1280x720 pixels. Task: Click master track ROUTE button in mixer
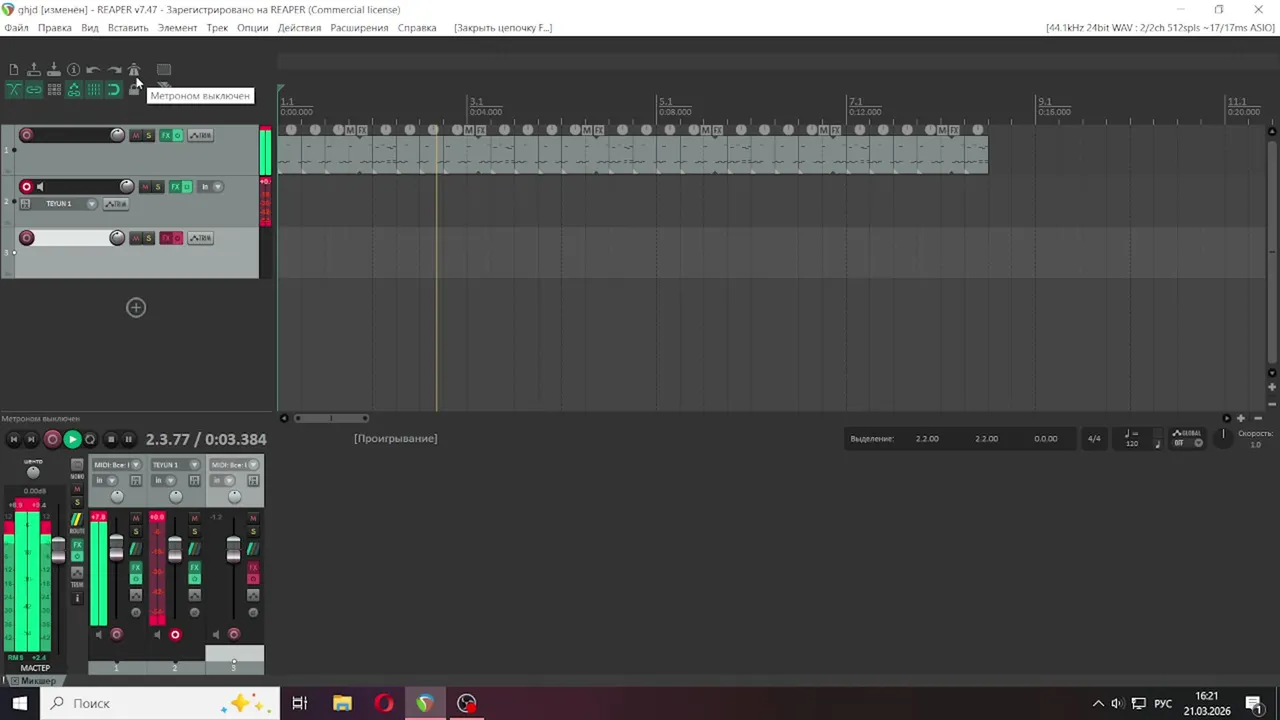pos(77,523)
